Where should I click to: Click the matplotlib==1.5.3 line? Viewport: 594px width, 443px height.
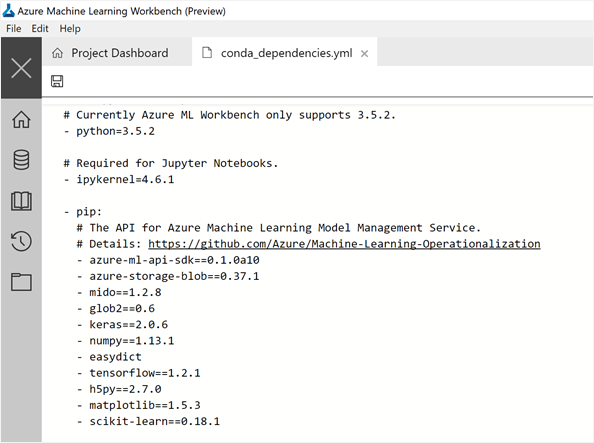(x=139, y=405)
